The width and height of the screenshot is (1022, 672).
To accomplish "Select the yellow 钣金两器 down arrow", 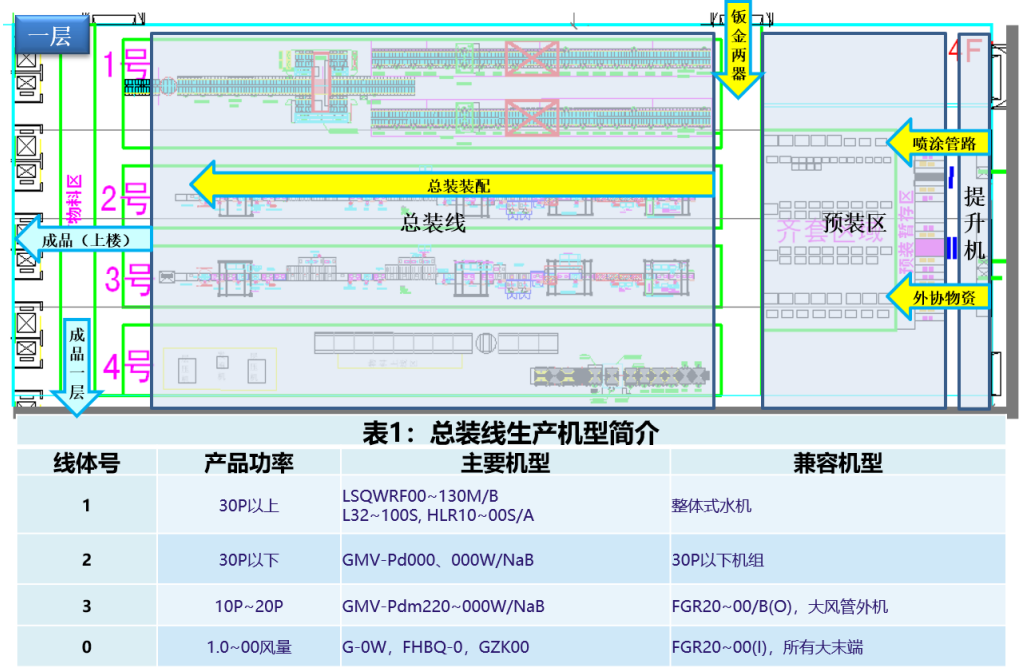I will point(738,49).
